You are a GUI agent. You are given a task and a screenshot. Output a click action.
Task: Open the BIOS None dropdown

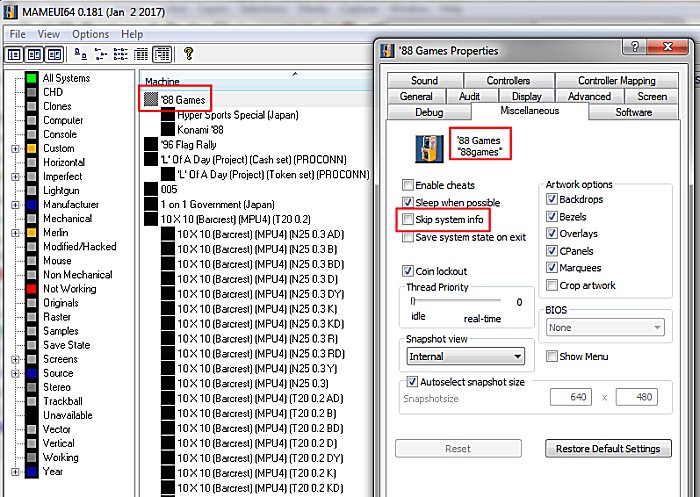pos(605,327)
